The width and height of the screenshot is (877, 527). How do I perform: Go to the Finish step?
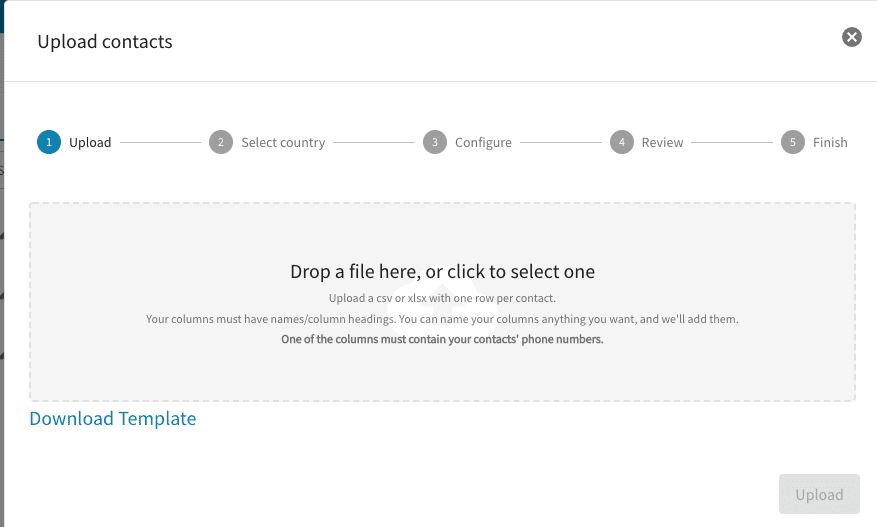click(830, 142)
